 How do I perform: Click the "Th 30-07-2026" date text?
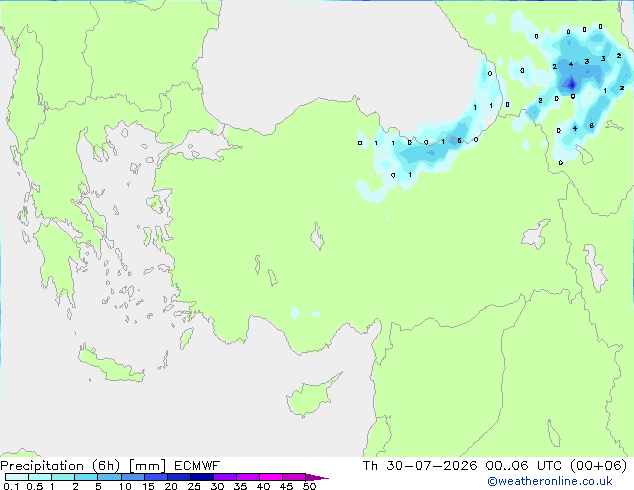[420, 466]
